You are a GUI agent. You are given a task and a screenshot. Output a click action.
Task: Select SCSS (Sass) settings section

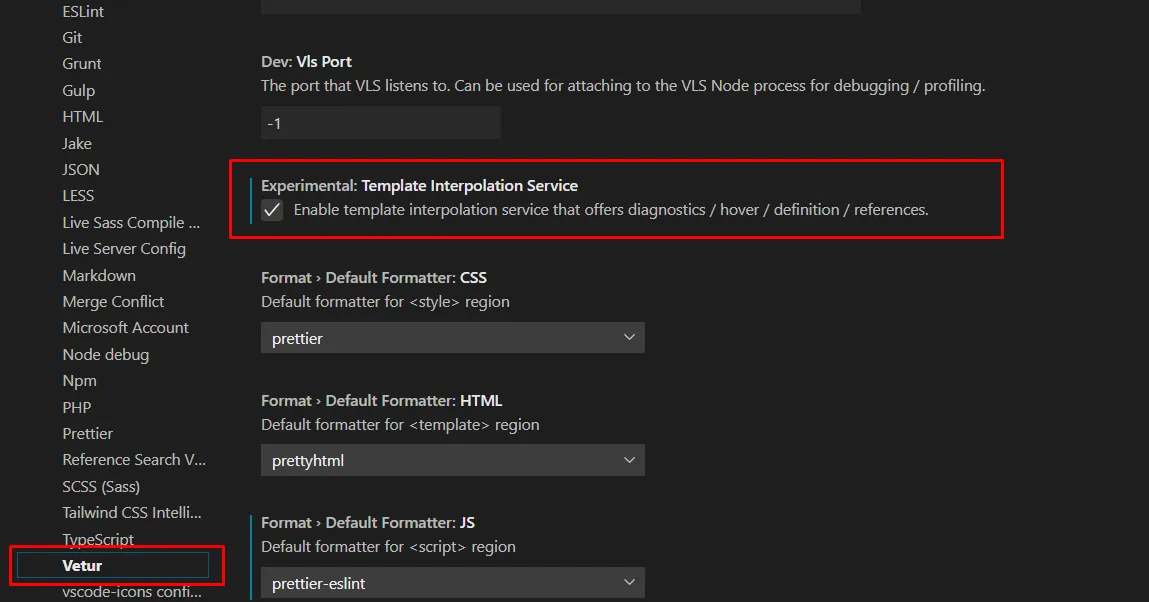click(x=101, y=487)
